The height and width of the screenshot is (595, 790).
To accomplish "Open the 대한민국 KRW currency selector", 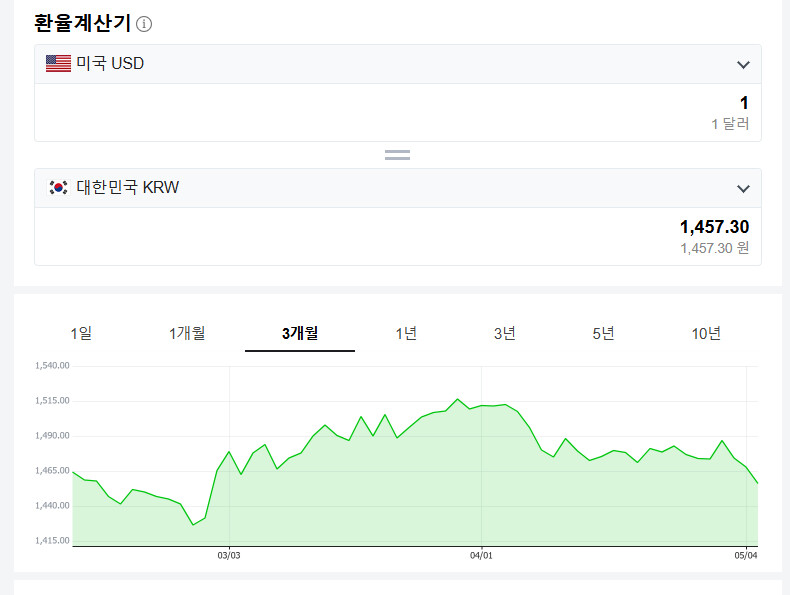I will point(398,188).
